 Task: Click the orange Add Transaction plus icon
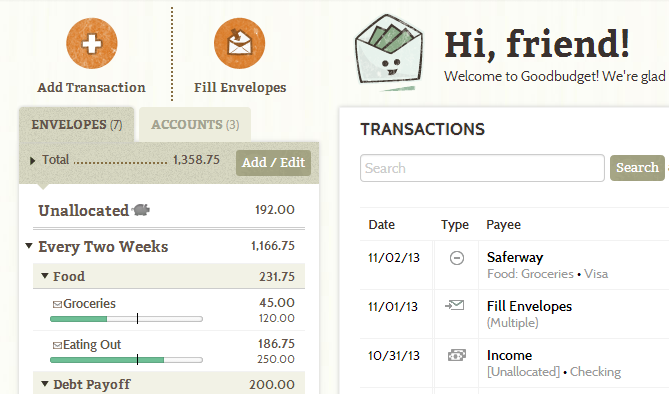92,43
